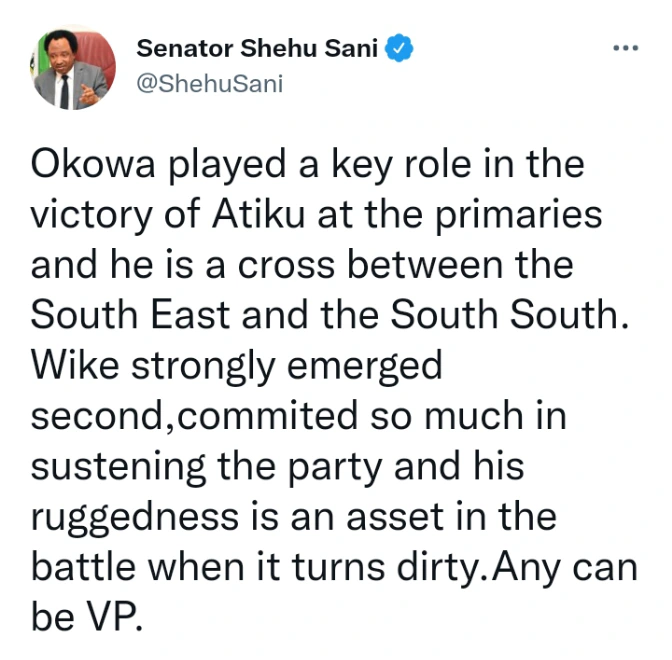Open the @ShehuSani handle link
This screenshot has width=672, height=660.
tap(209, 84)
